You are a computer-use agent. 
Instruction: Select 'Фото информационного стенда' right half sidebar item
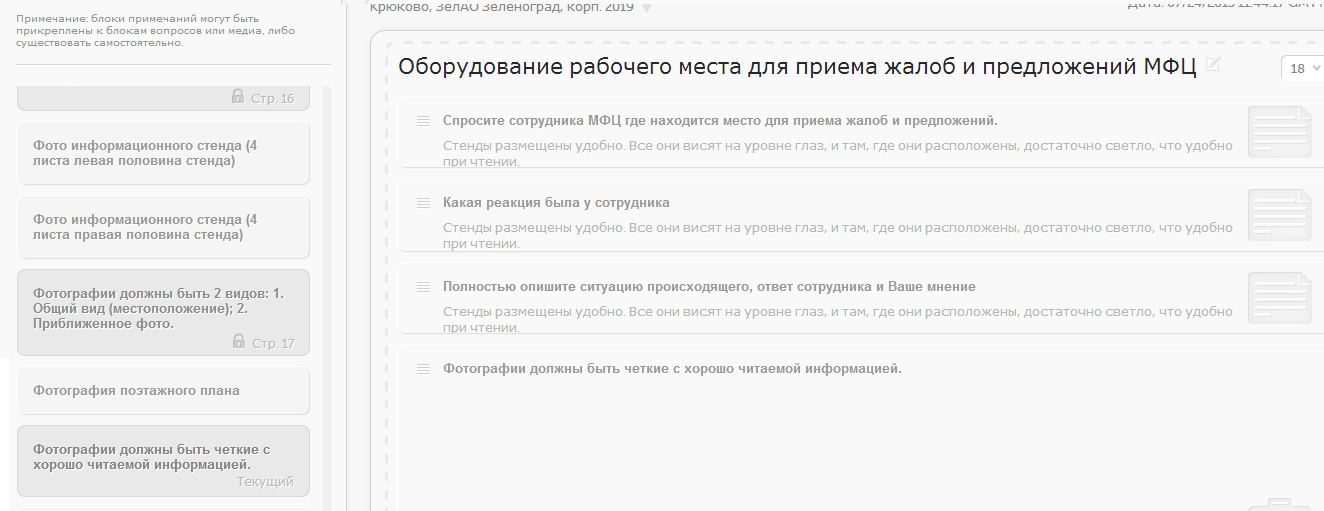click(x=164, y=227)
